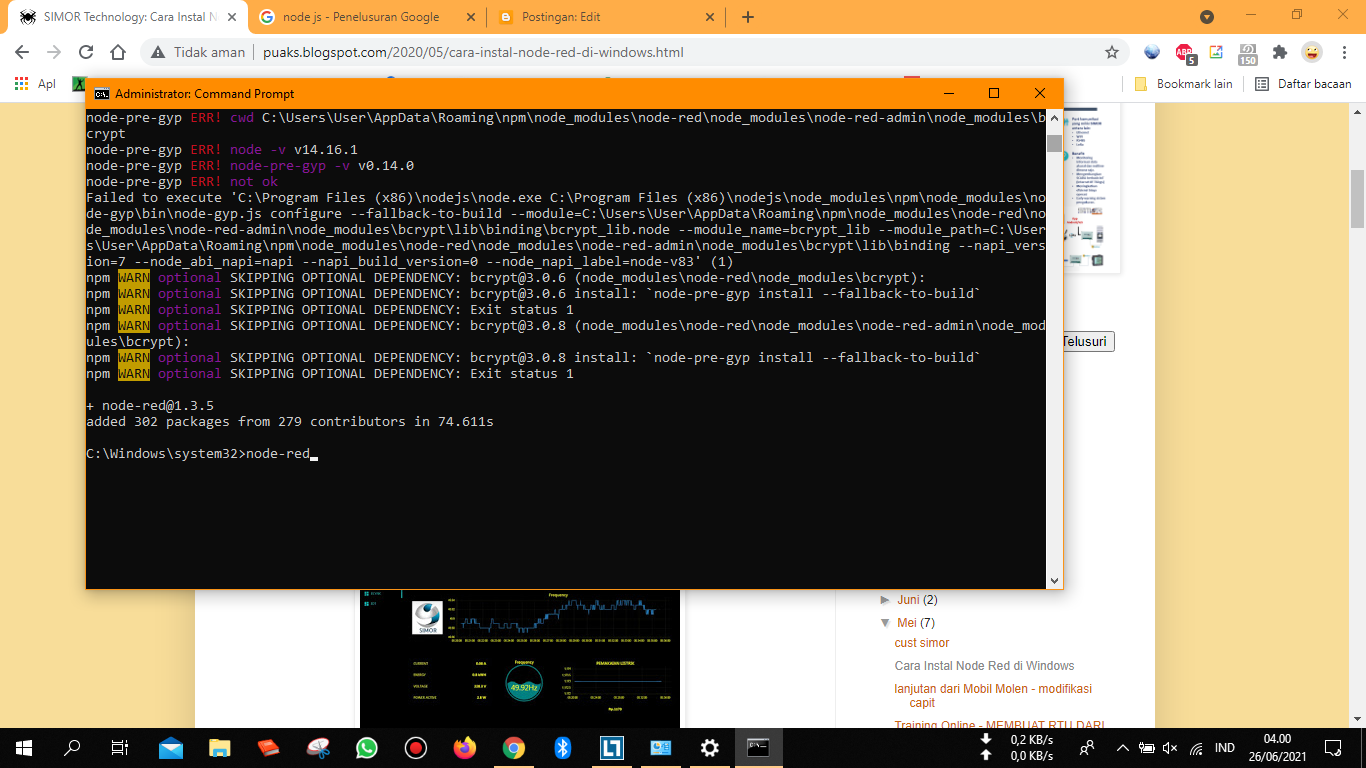Click the address bar URL
Viewport: 1366px width, 768px height.
point(473,52)
